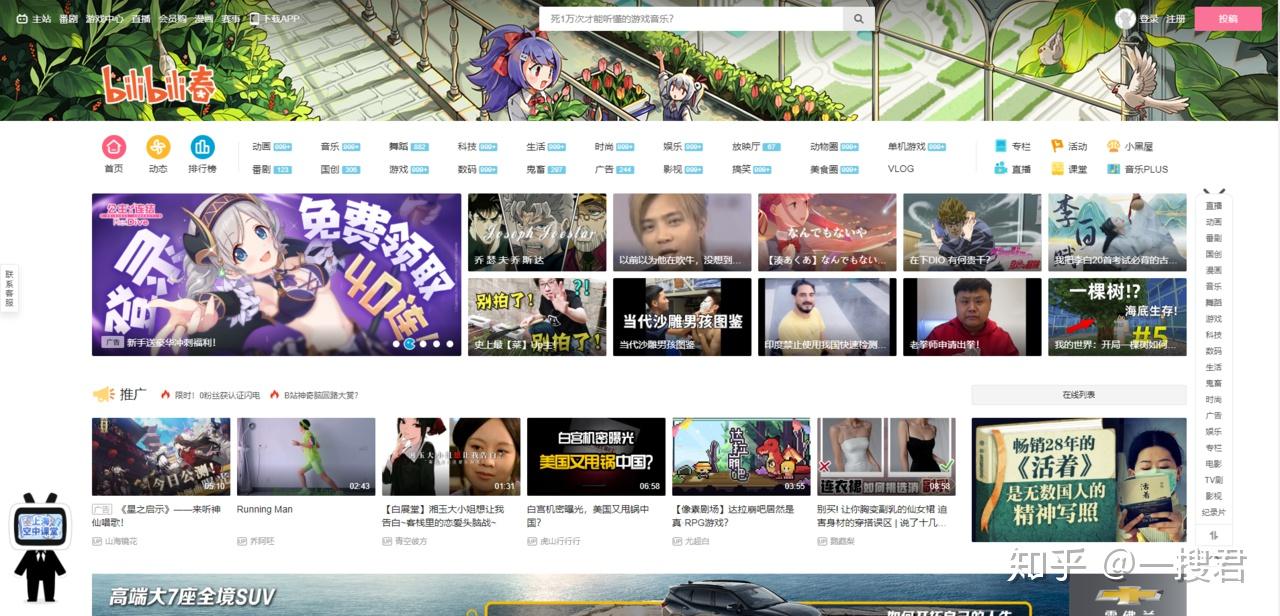Select the 舞蹈 channel with its count badge
Screen dimensions: 1280x616
[x=409, y=146]
